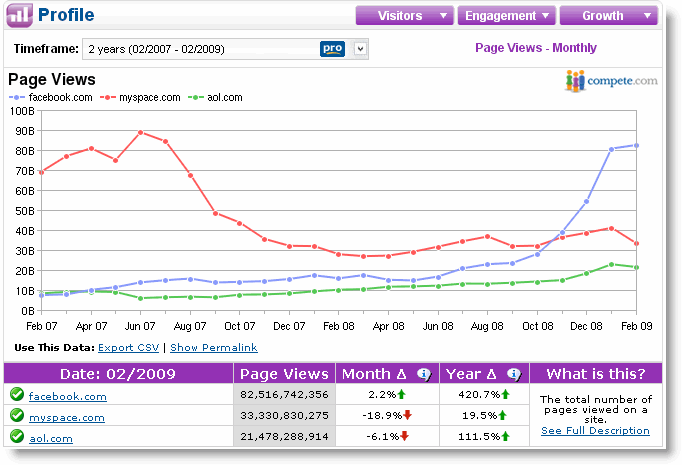Viewport: 682px width, 465px height.
Task: Expand the Timeframe dropdown arrow
Action: pos(360,49)
